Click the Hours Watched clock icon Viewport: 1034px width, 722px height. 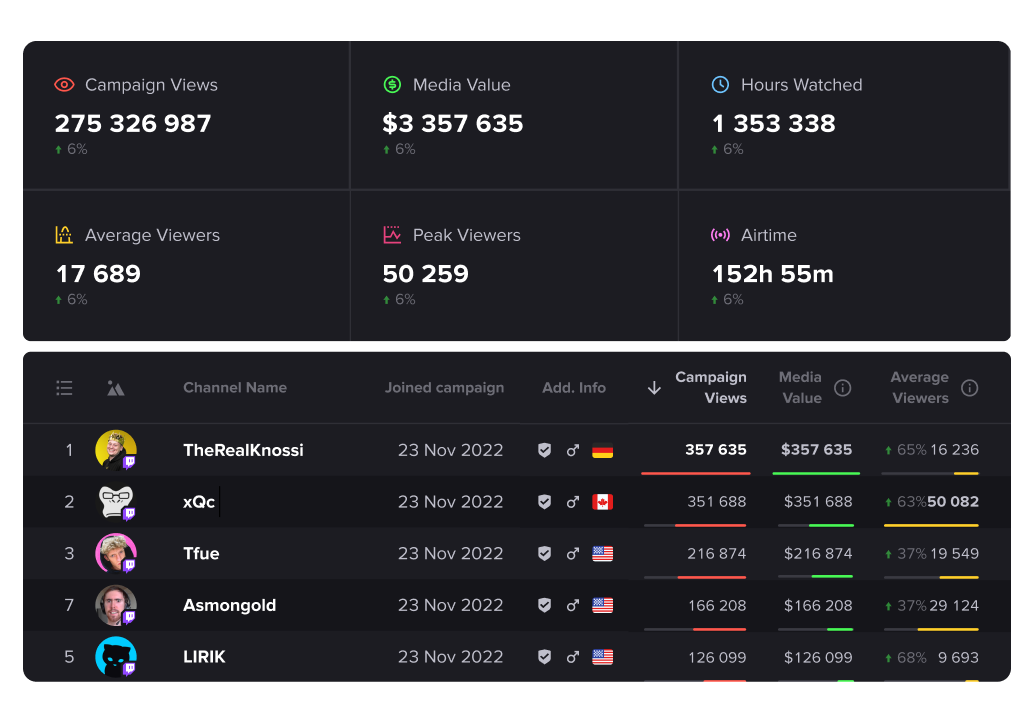(722, 84)
